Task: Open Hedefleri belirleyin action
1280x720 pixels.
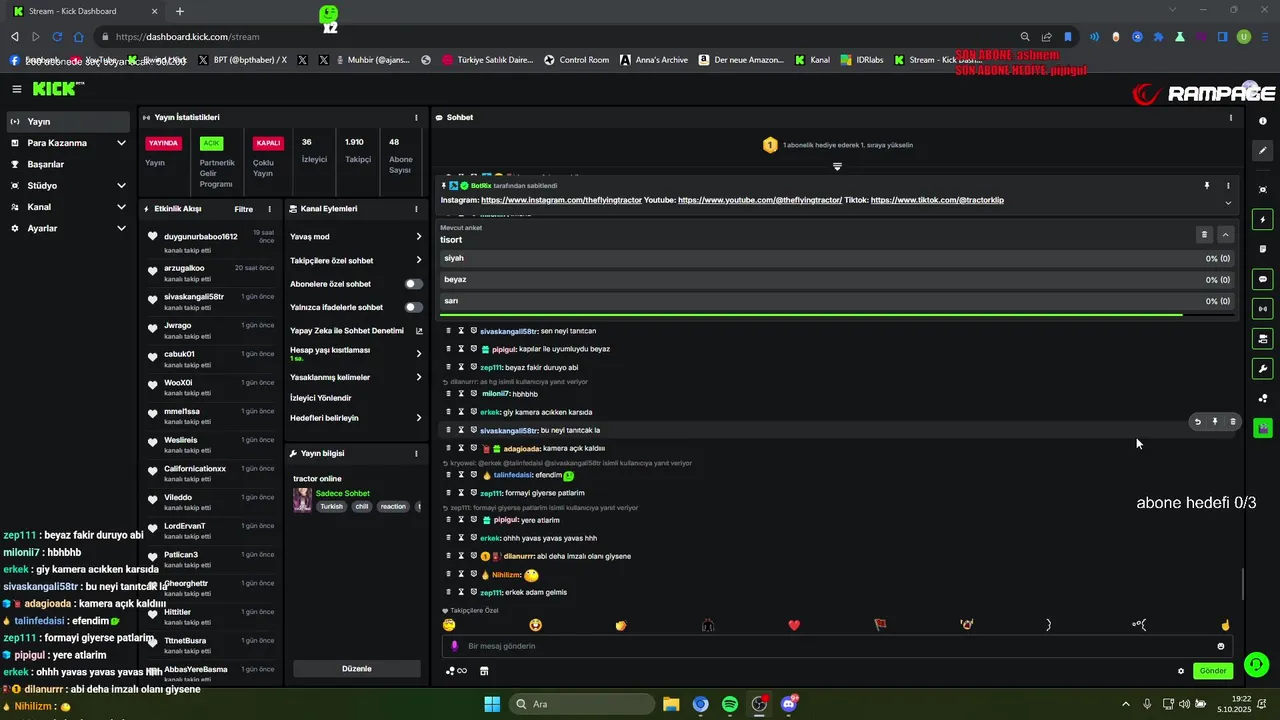Action: [356, 418]
